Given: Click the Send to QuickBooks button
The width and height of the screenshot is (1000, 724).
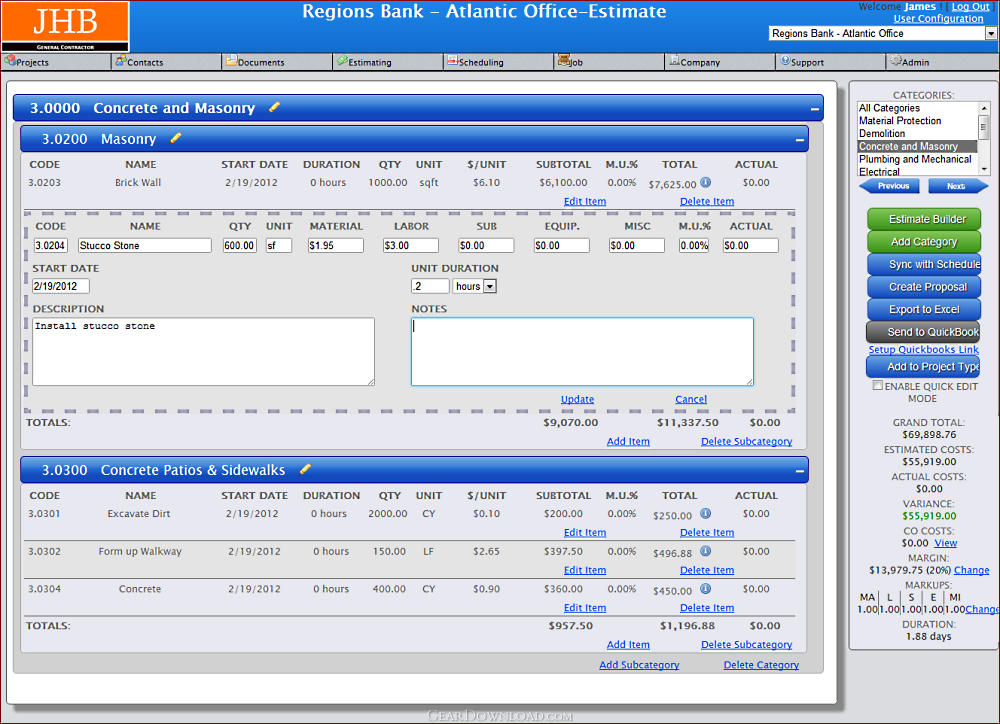Looking at the screenshot, I should pyautogui.click(x=923, y=332).
